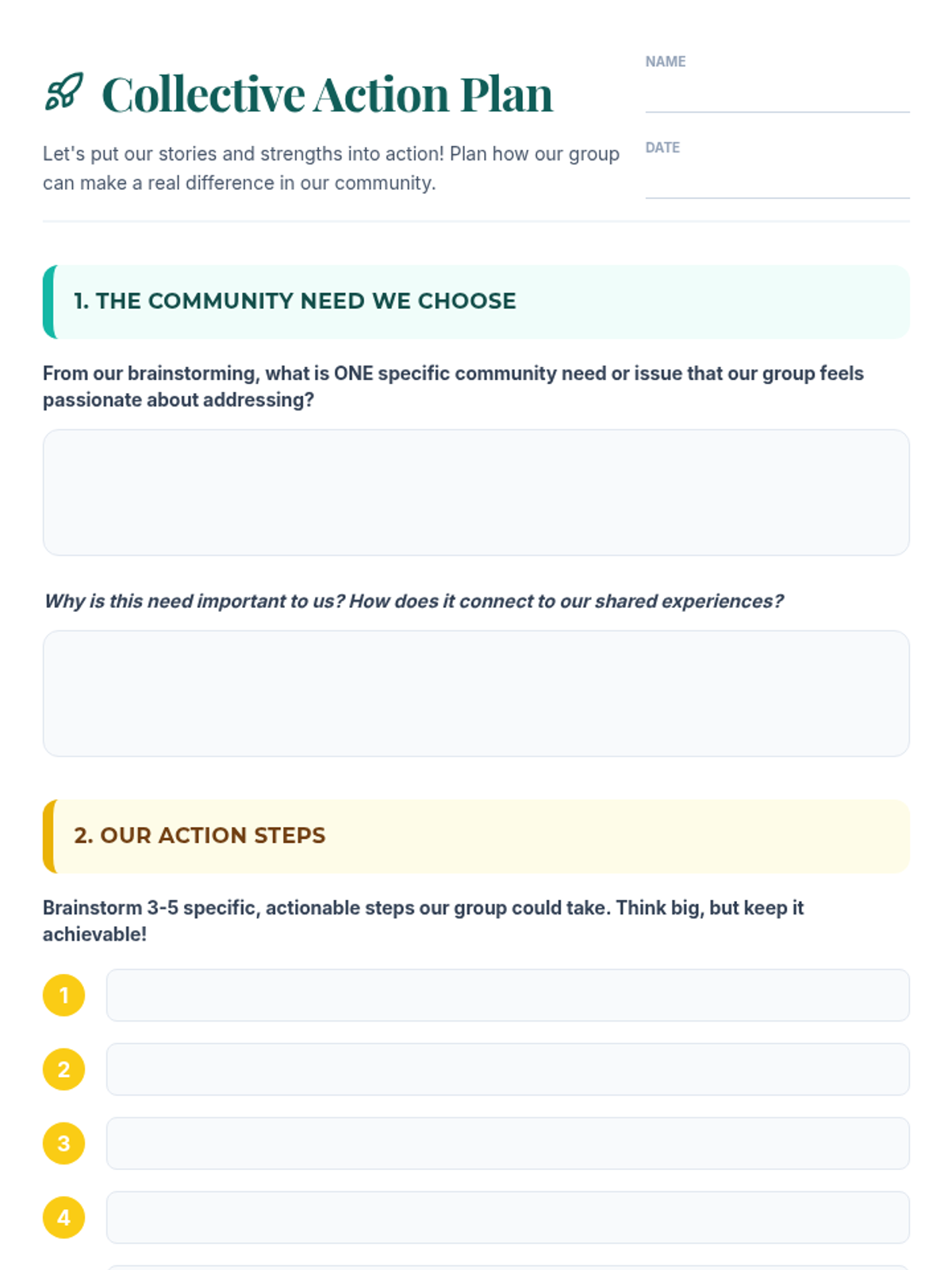Click the yellow step number 2 badge

tap(63, 1069)
